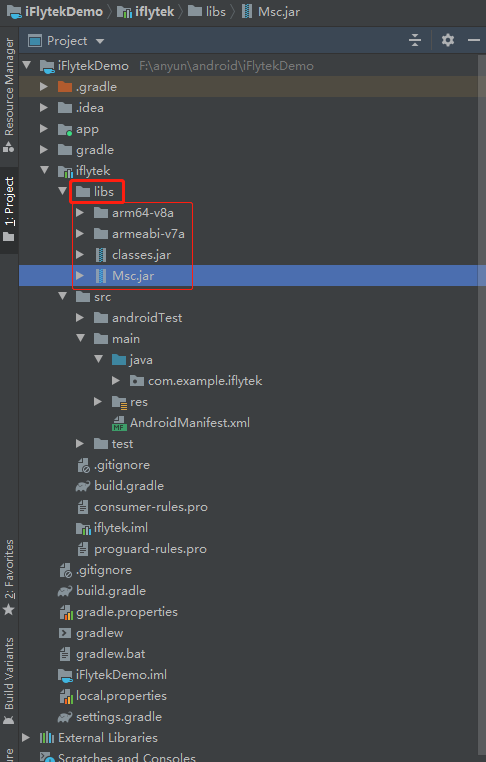Image resolution: width=486 pixels, height=762 pixels.
Task: Click the consumer-rules.pro file icon
Action: tap(83, 507)
